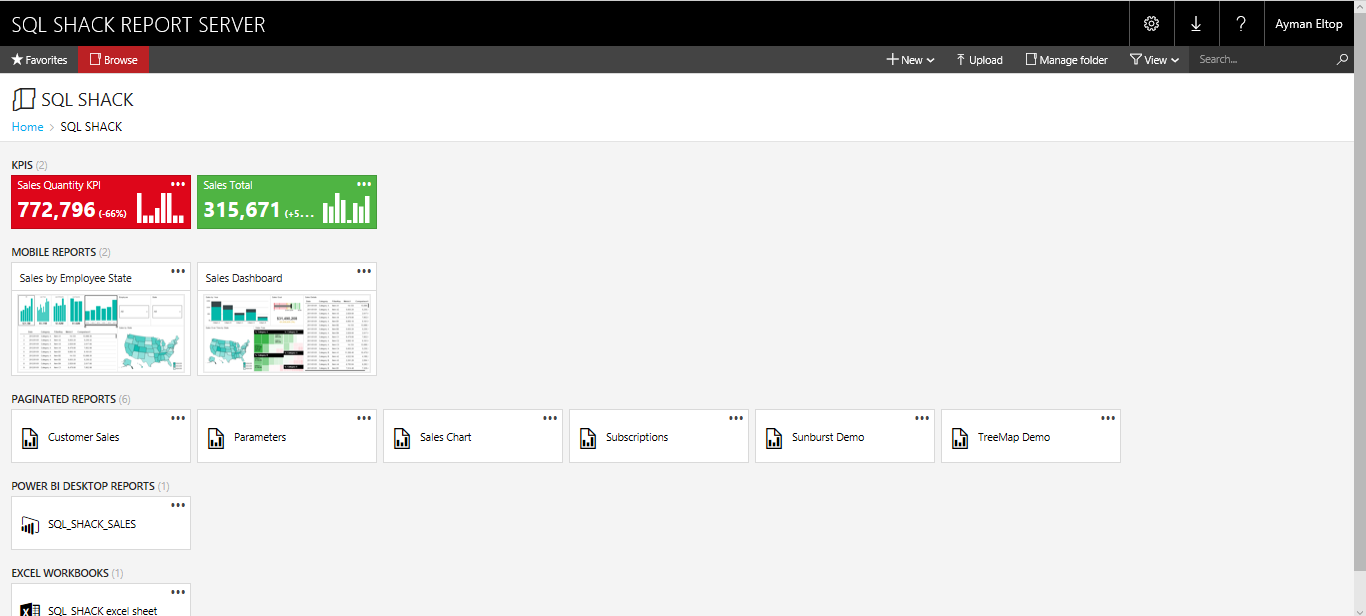The height and width of the screenshot is (616, 1366).
Task: Open the Subscriptions report name
Action: pos(637,438)
